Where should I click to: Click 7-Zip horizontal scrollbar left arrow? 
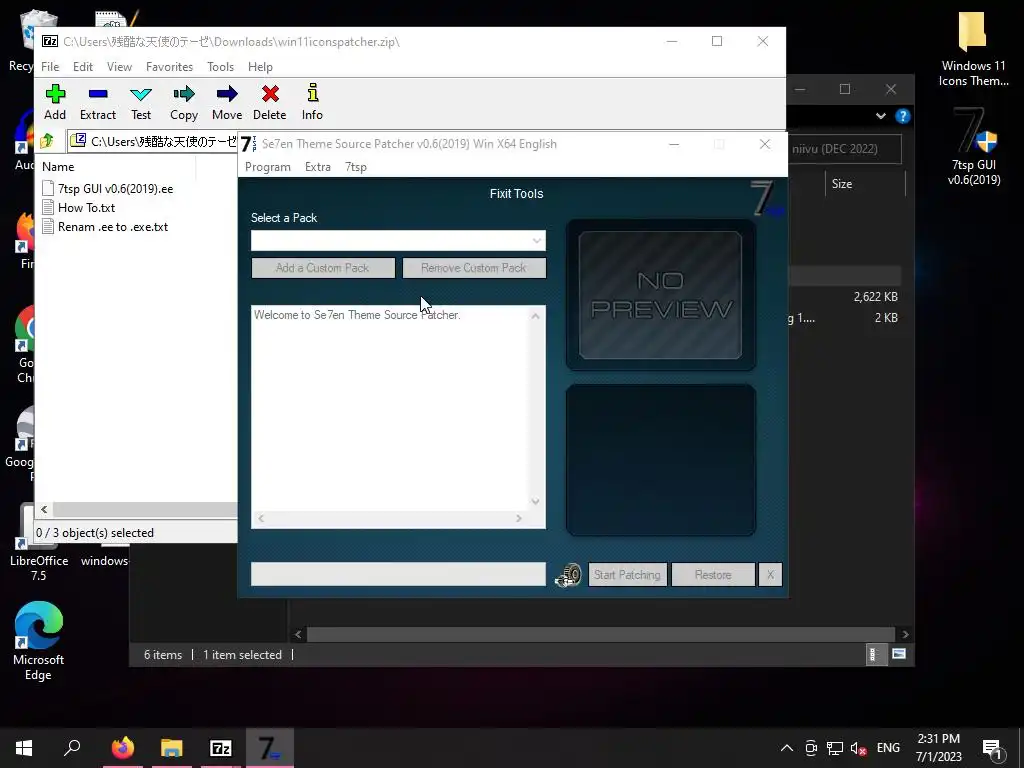tap(44, 509)
